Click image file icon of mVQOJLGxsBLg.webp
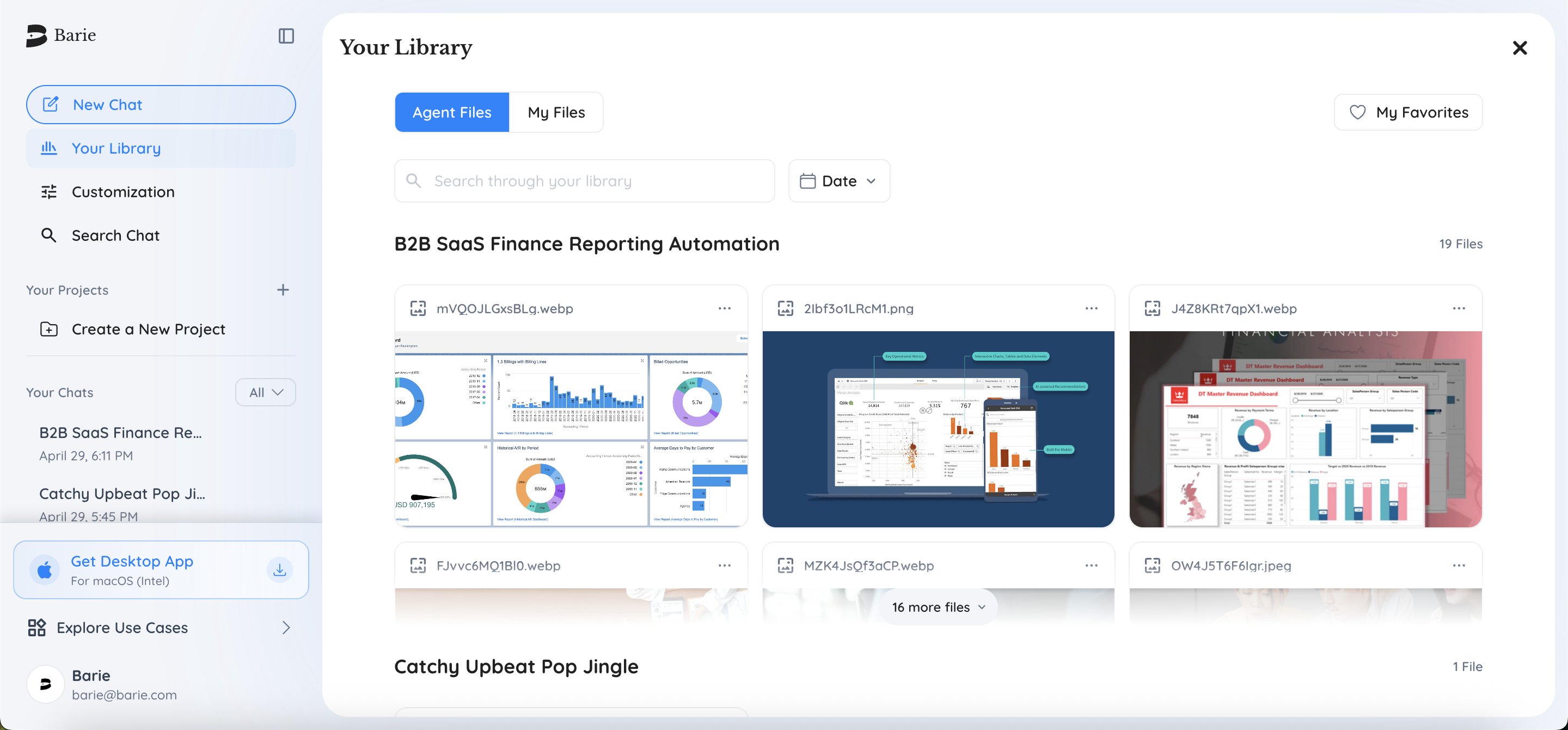 [x=418, y=308]
